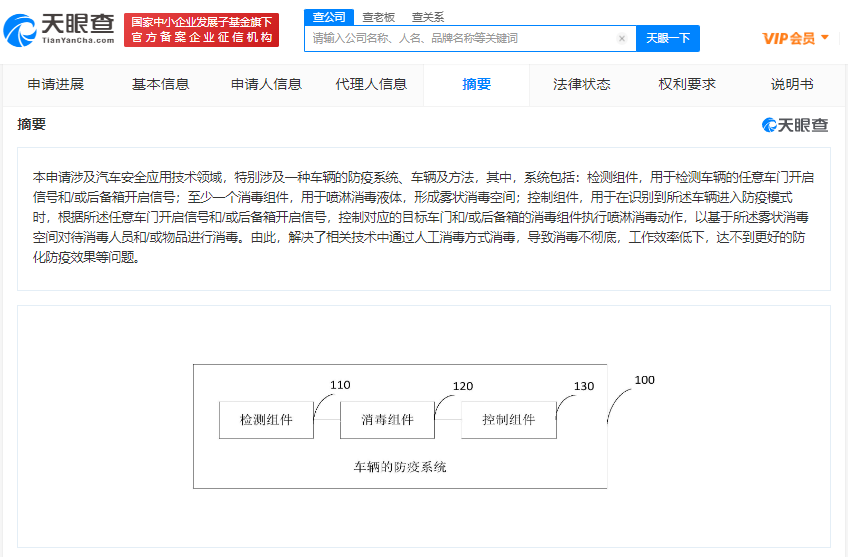The width and height of the screenshot is (848, 557).
Task: Clear the search box with the x icon
Action: pyautogui.click(x=622, y=38)
